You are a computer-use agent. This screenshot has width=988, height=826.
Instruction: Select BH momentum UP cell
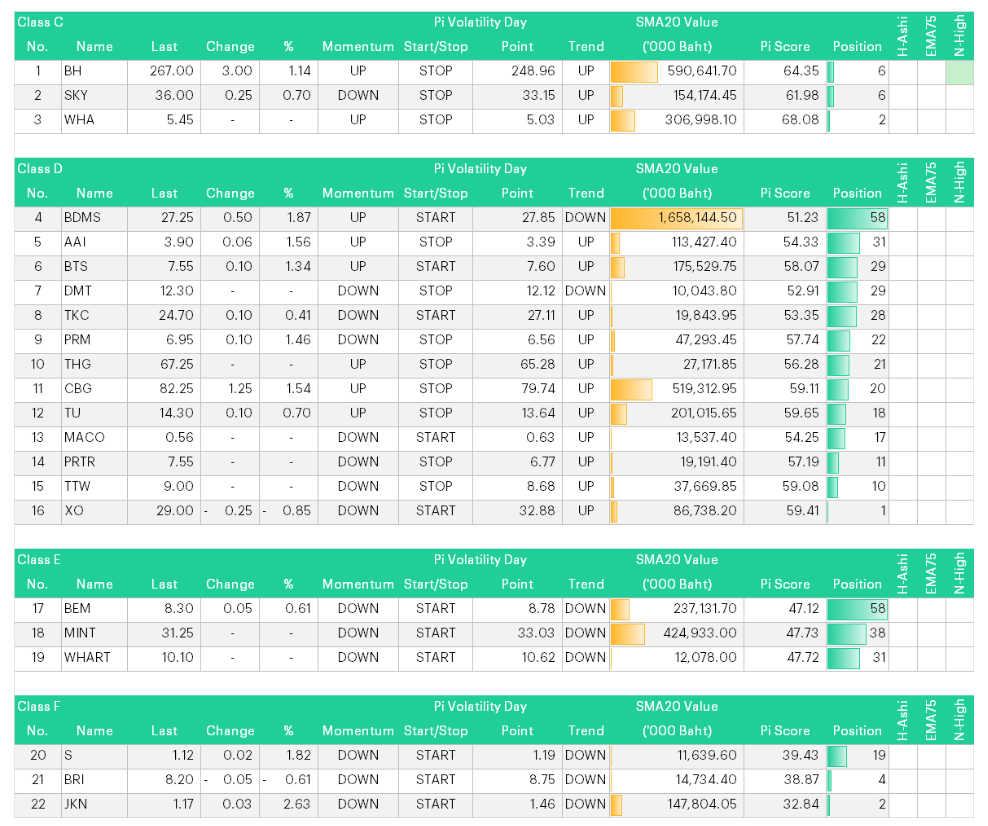click(358, 71)
